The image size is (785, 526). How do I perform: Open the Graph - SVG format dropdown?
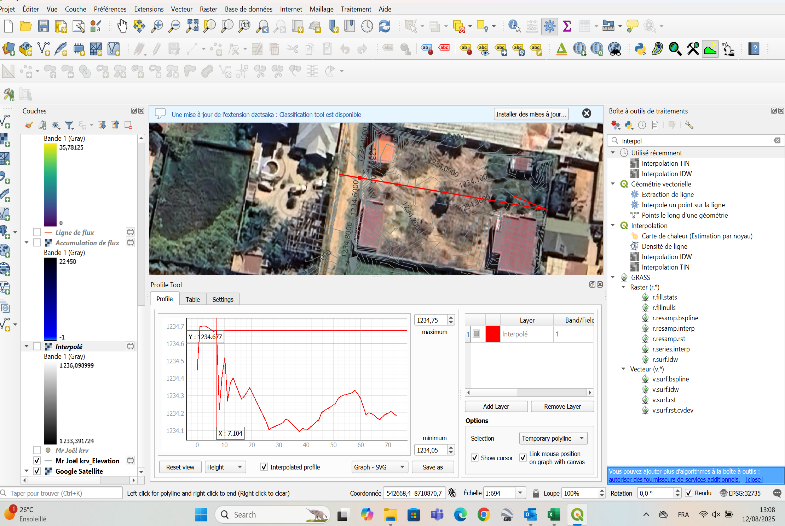pos(379,467)
